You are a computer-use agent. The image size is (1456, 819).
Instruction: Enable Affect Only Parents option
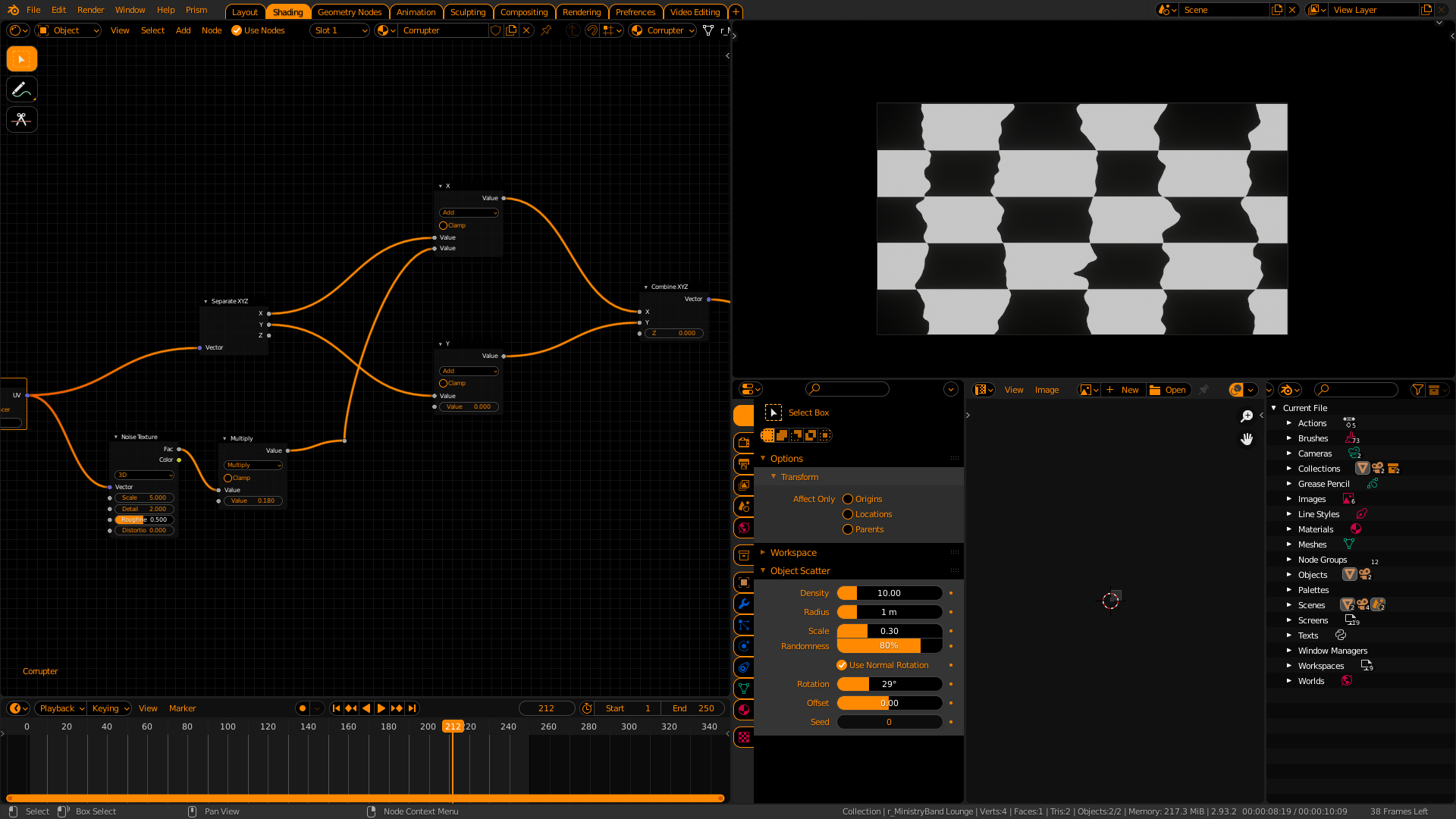[848, 529]
